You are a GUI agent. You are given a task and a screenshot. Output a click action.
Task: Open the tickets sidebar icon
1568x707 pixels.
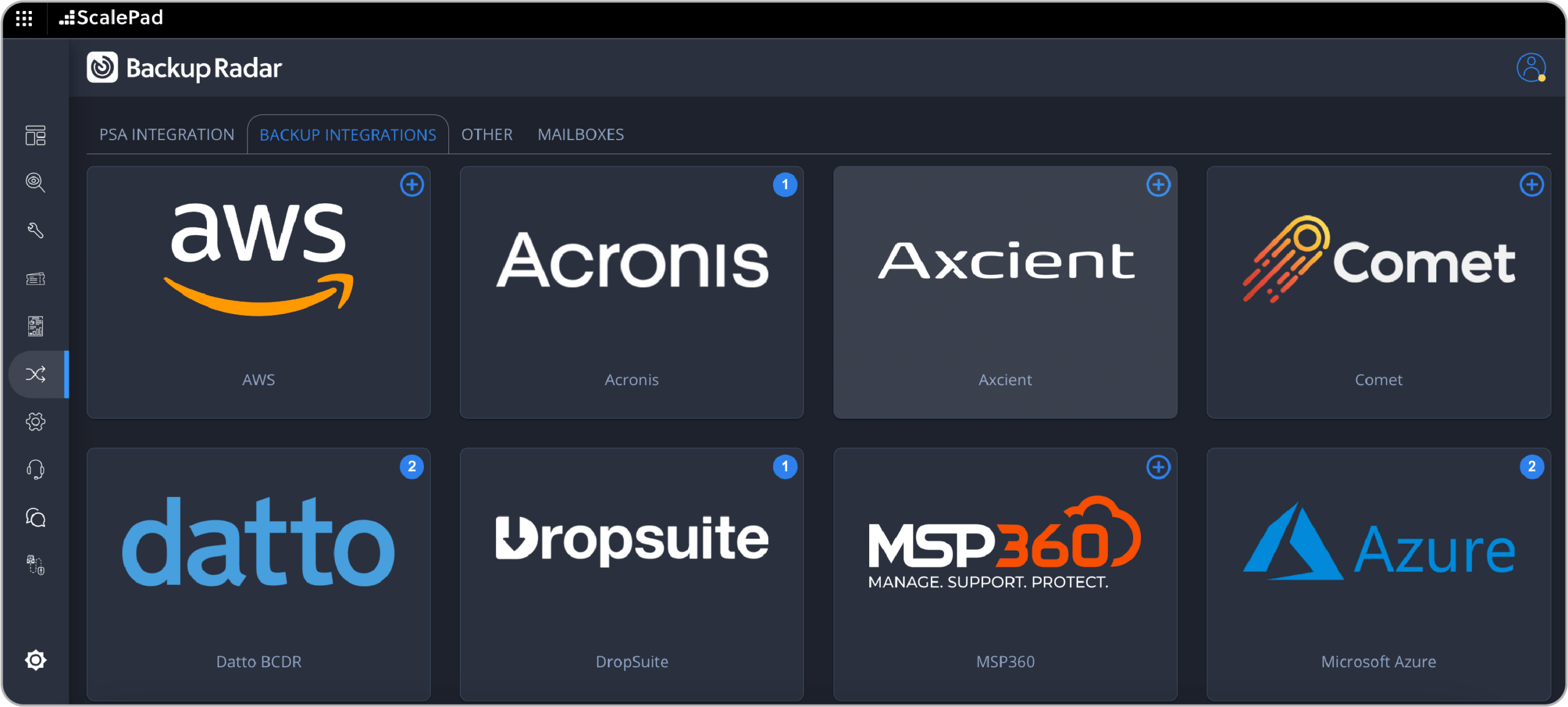pos(36,279)
